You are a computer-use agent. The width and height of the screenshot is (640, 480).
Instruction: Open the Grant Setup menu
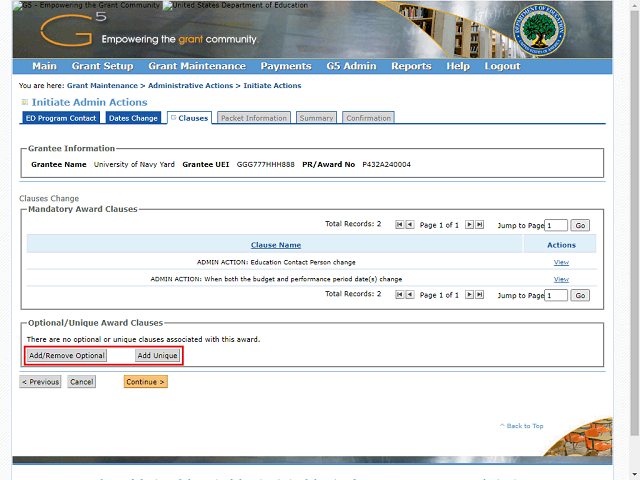coord(102,66)
